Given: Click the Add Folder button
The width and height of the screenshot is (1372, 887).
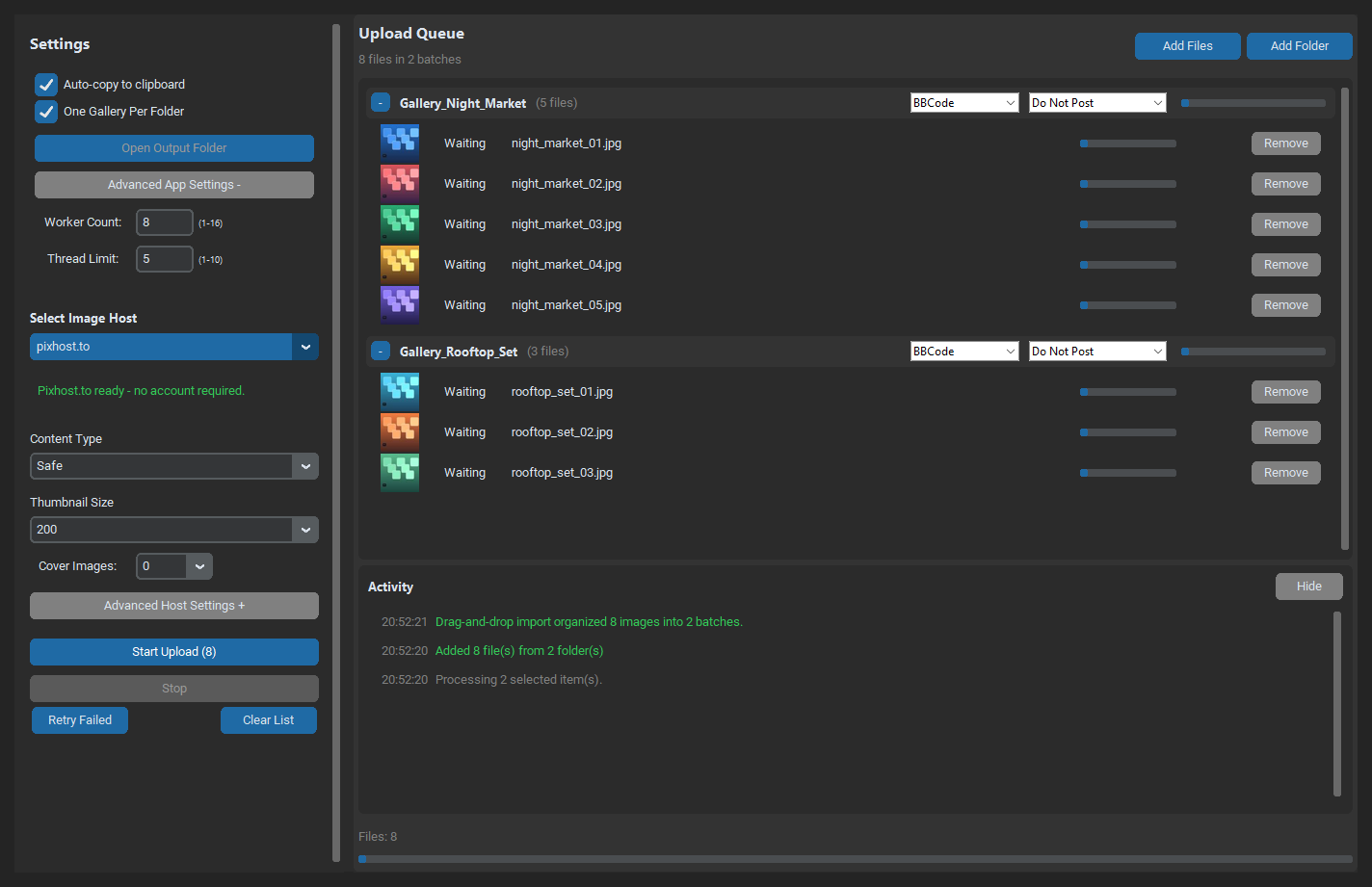Looking at the screenshot, I should (x=1300, y=46).
